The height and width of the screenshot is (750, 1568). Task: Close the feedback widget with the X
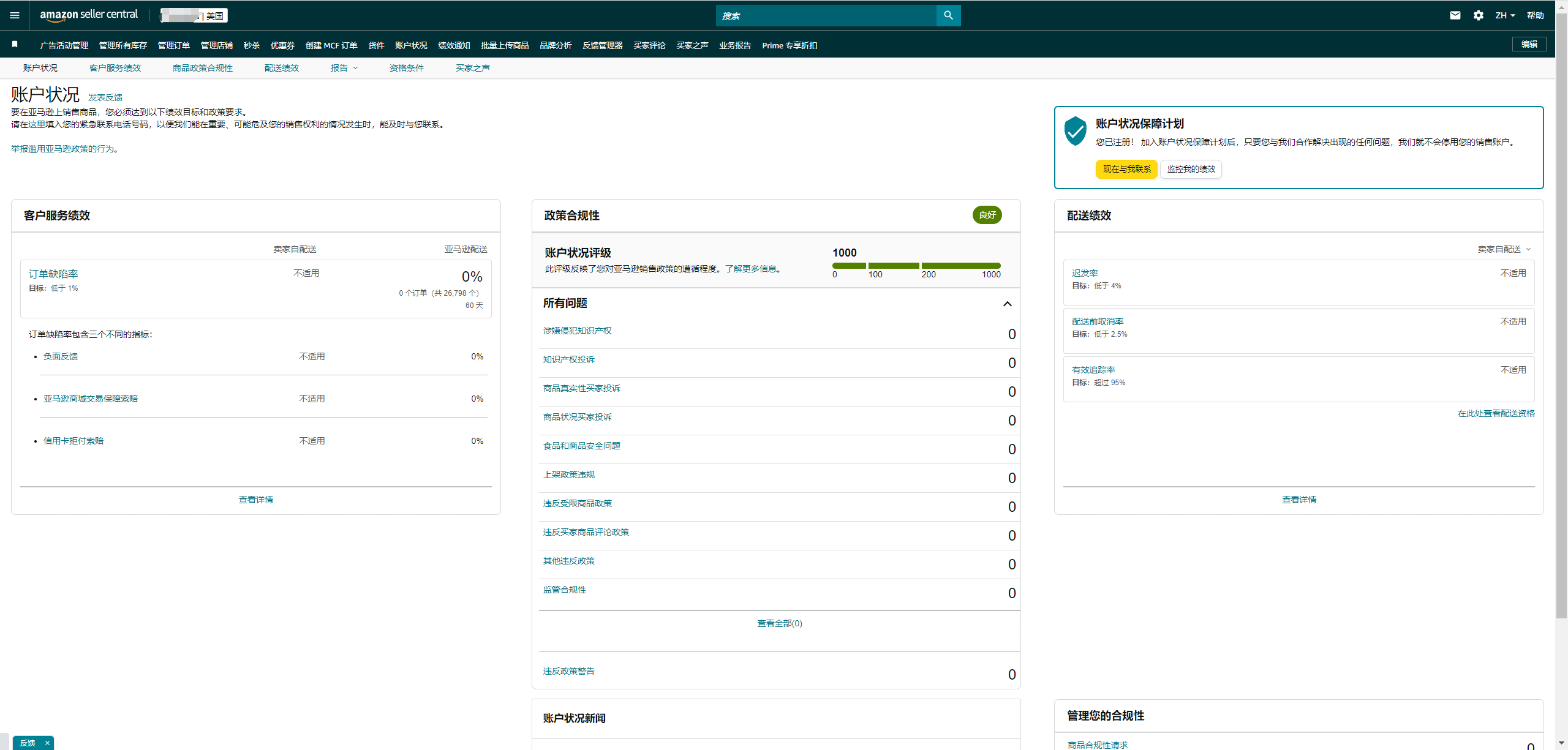coord(47,743)
